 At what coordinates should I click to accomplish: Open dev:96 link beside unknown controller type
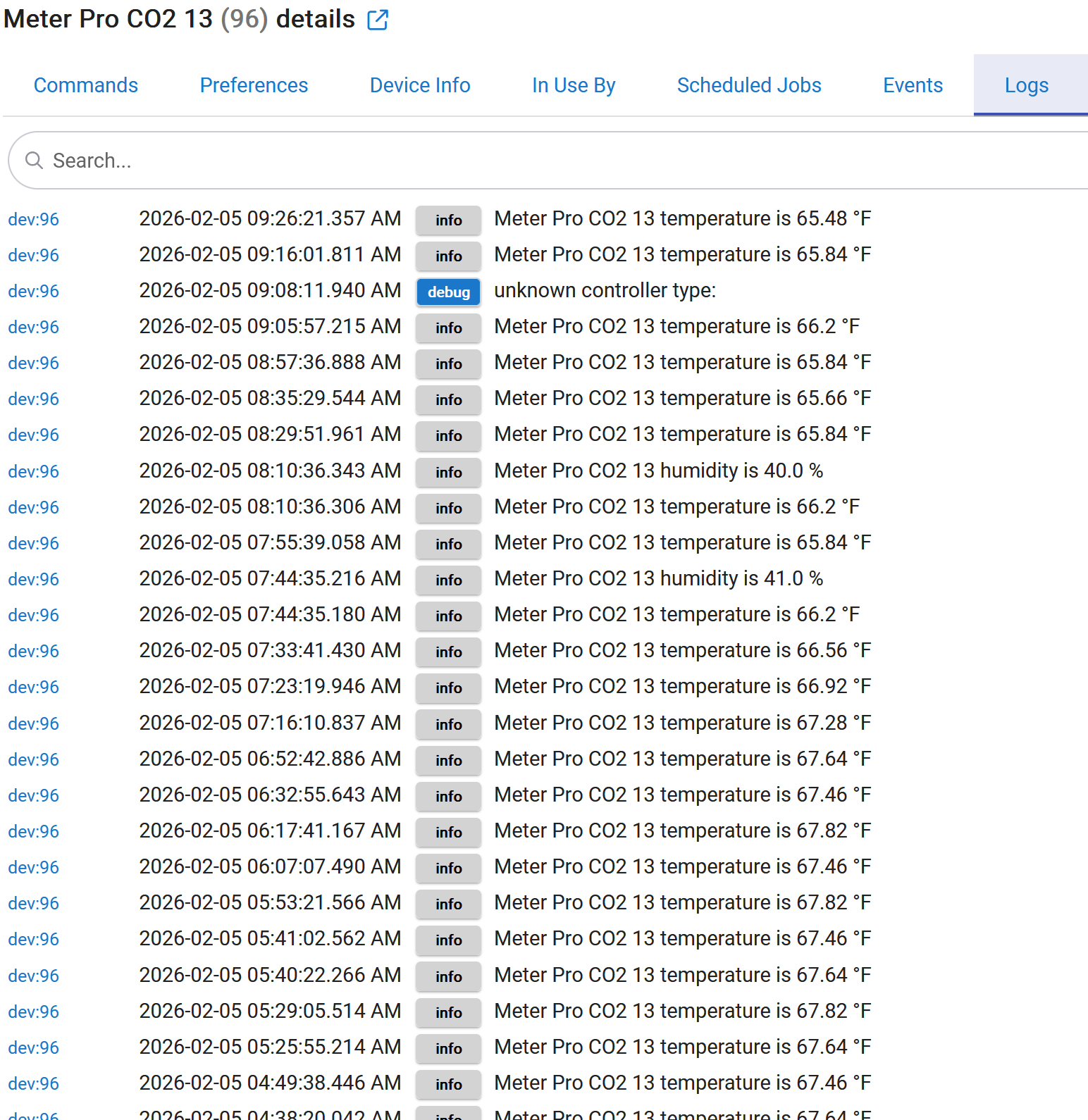tap(34, 292)
